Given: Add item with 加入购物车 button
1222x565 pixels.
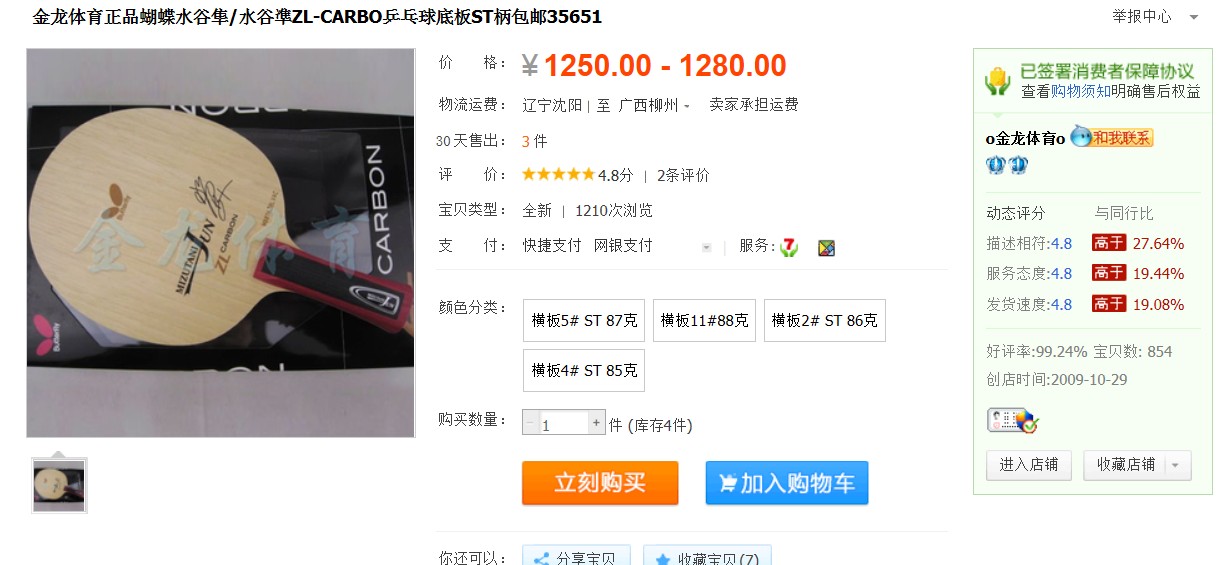Looking at the screenshot, I should (787, 483).
